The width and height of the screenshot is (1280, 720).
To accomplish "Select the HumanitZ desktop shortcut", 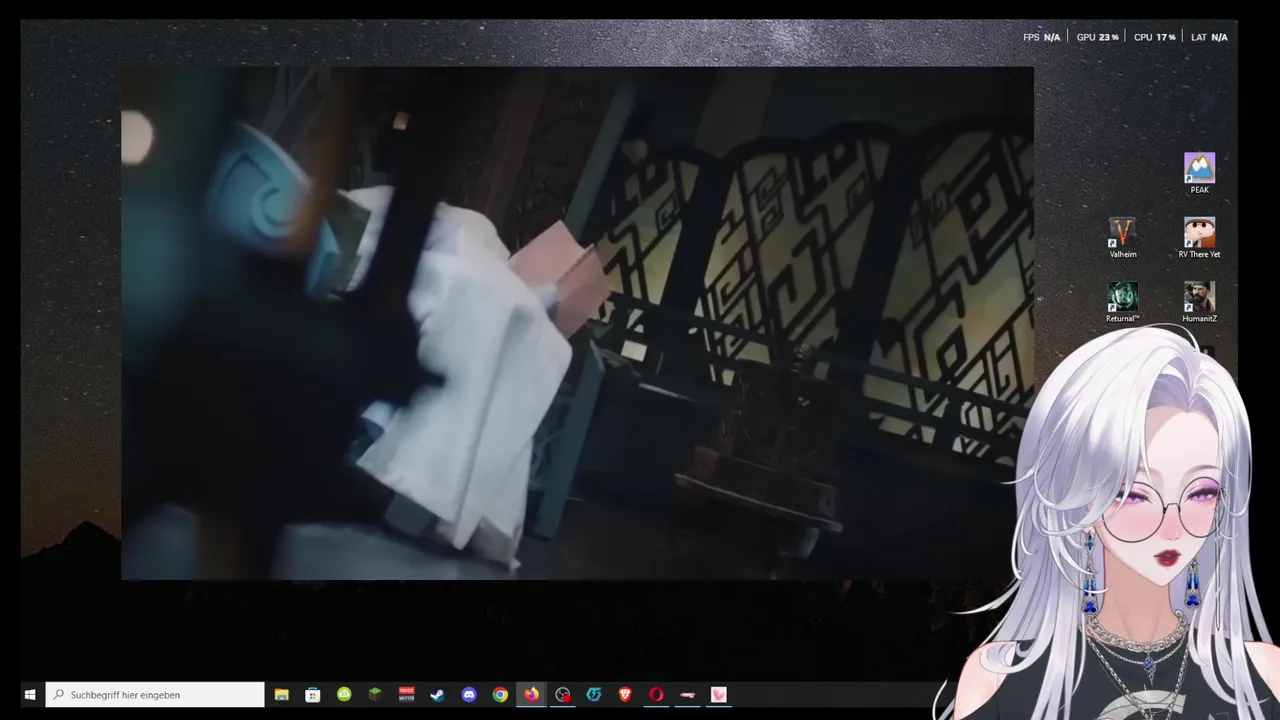I will tap(1199, 302).
